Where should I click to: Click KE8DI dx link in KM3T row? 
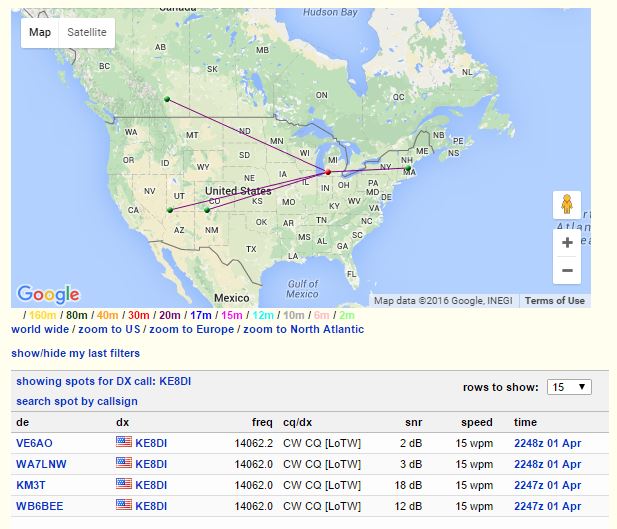[x=151, y=485]
